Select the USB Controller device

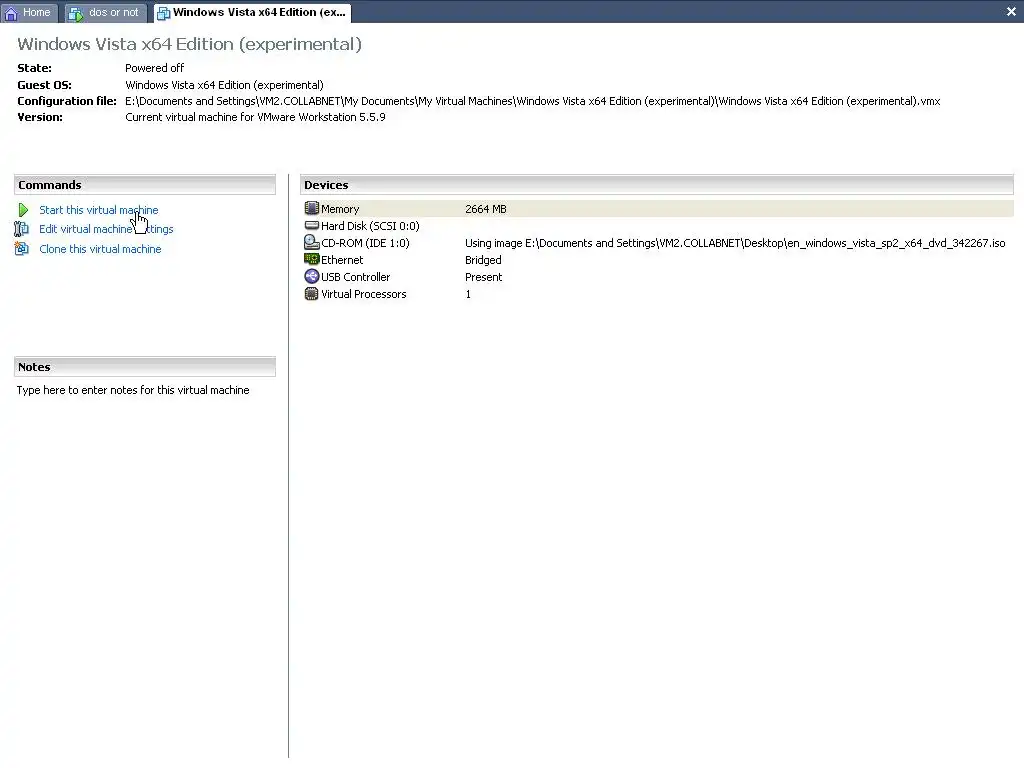coord(658,277)
